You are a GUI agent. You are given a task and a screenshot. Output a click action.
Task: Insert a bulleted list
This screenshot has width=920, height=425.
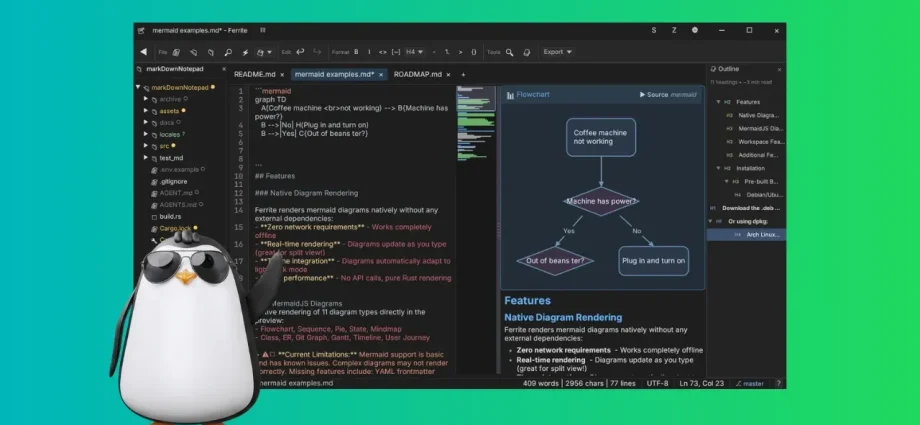(x=434, y=52)
